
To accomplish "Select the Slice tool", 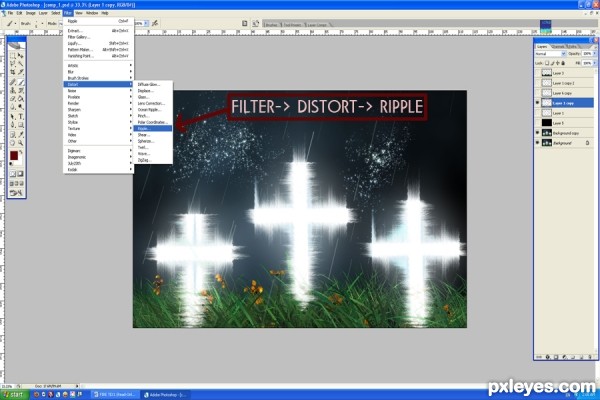I will 21,72.
